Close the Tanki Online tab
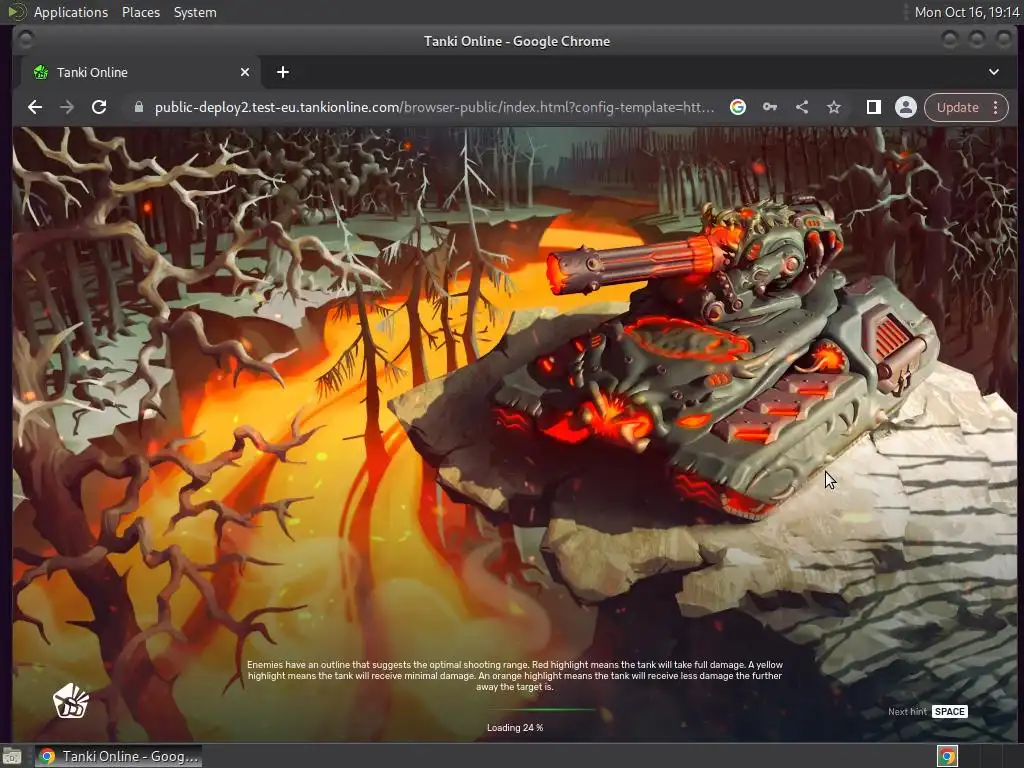This screenshot has height=768, width=1024. click(x=245, y=72)
